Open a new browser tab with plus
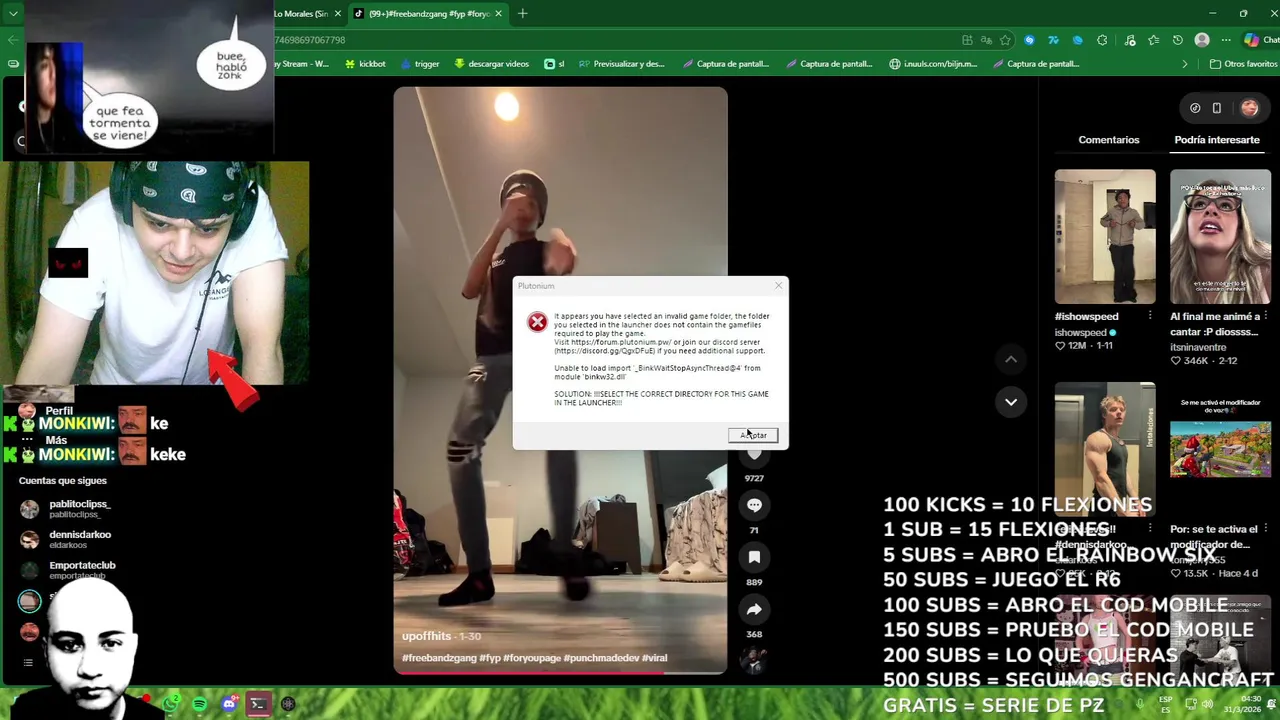This screenshot has height=720, width=1280. (522, 14)
